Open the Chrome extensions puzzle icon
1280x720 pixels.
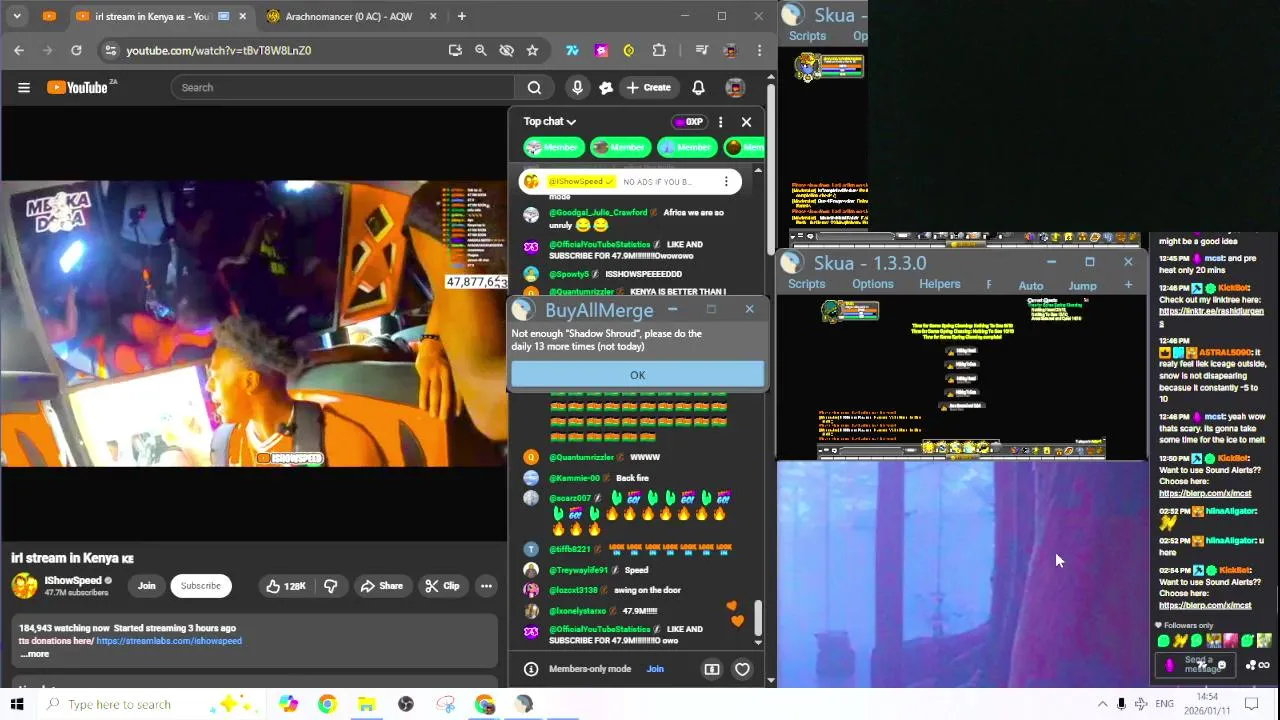click(659, 50)
